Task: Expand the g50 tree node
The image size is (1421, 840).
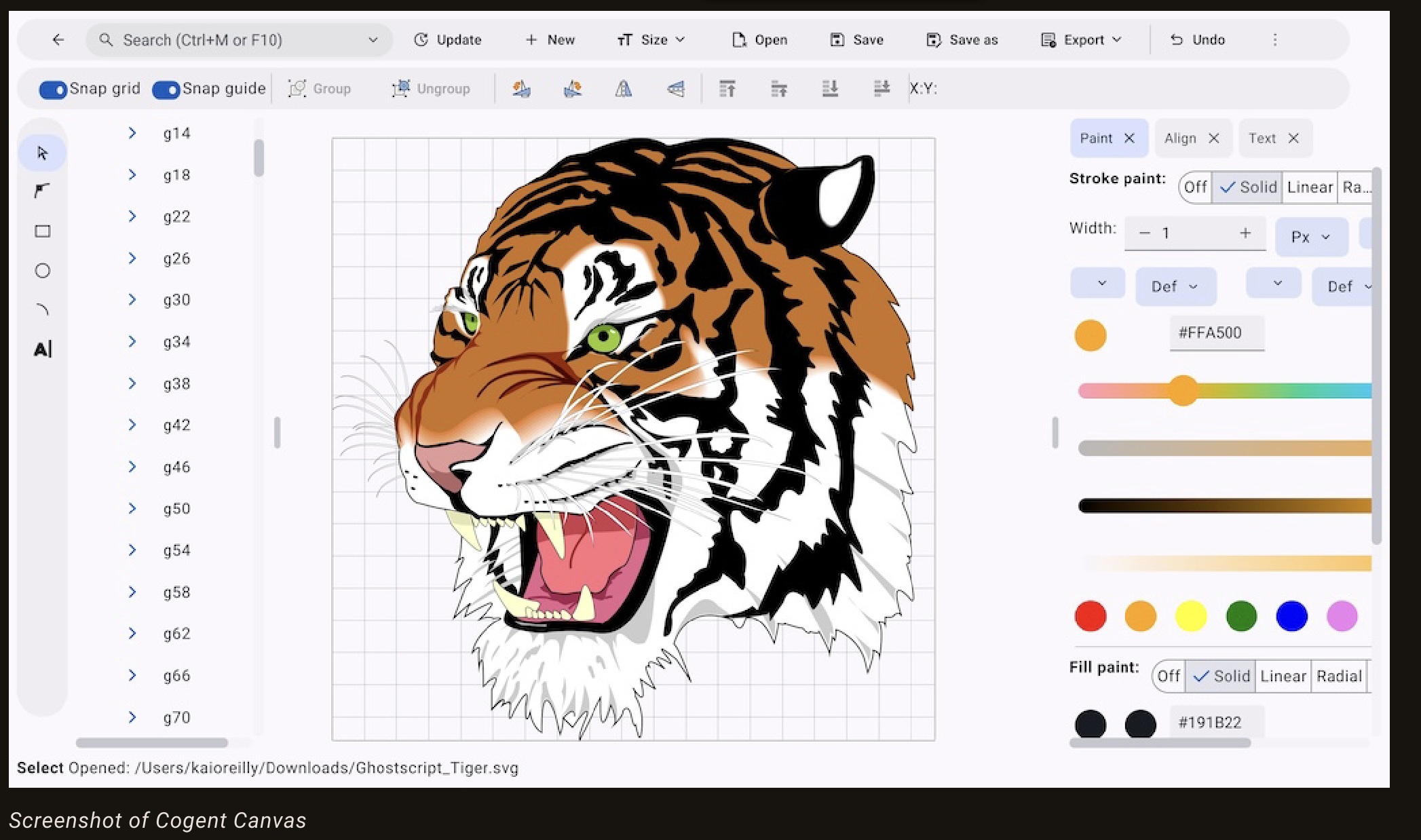Action: pyautogui.click(x=132, y=509)
